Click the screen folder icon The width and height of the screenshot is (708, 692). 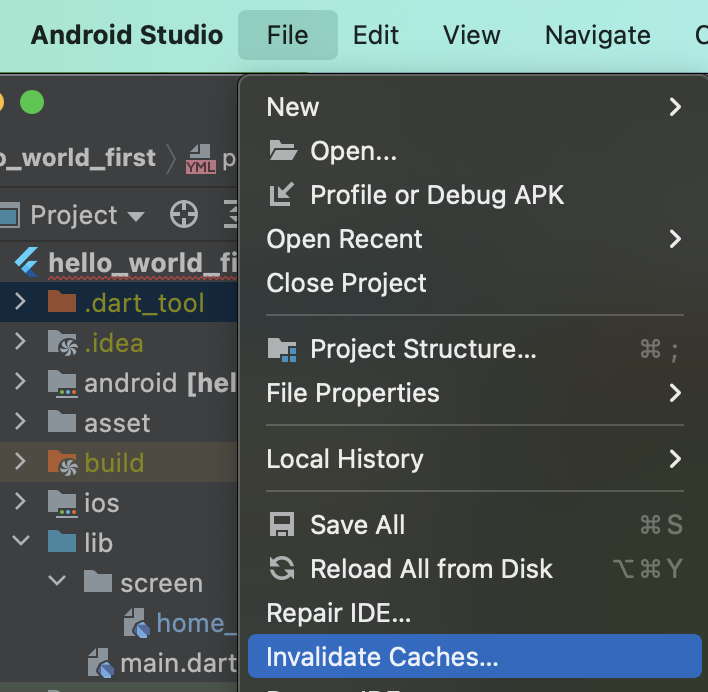pos(98,581)
